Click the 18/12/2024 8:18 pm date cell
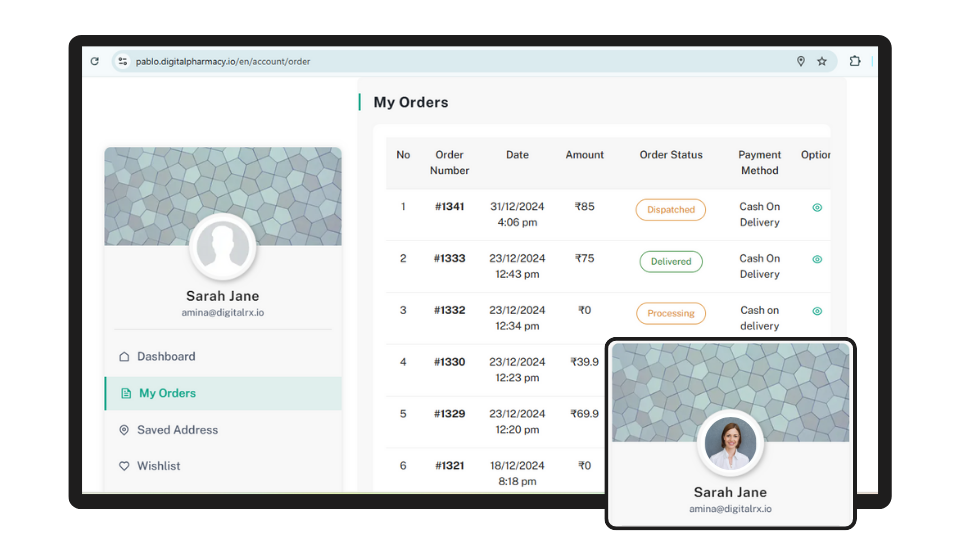 click(x=517, y=474)
